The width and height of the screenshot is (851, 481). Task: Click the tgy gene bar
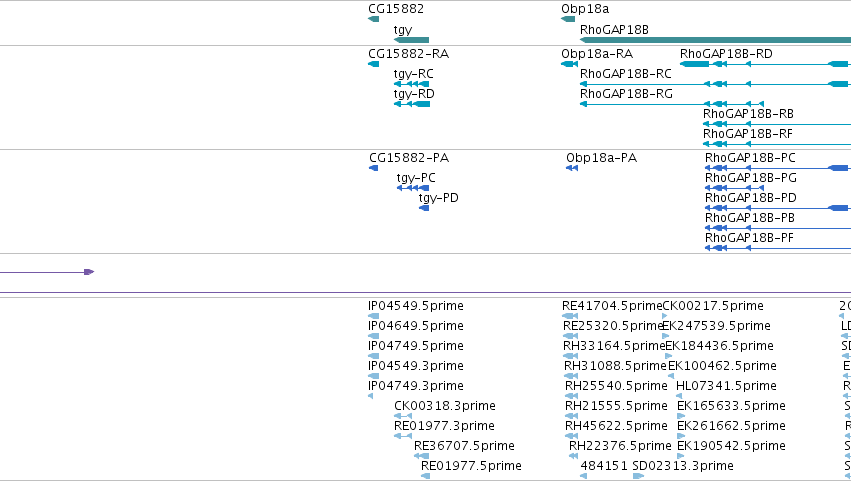411,40
